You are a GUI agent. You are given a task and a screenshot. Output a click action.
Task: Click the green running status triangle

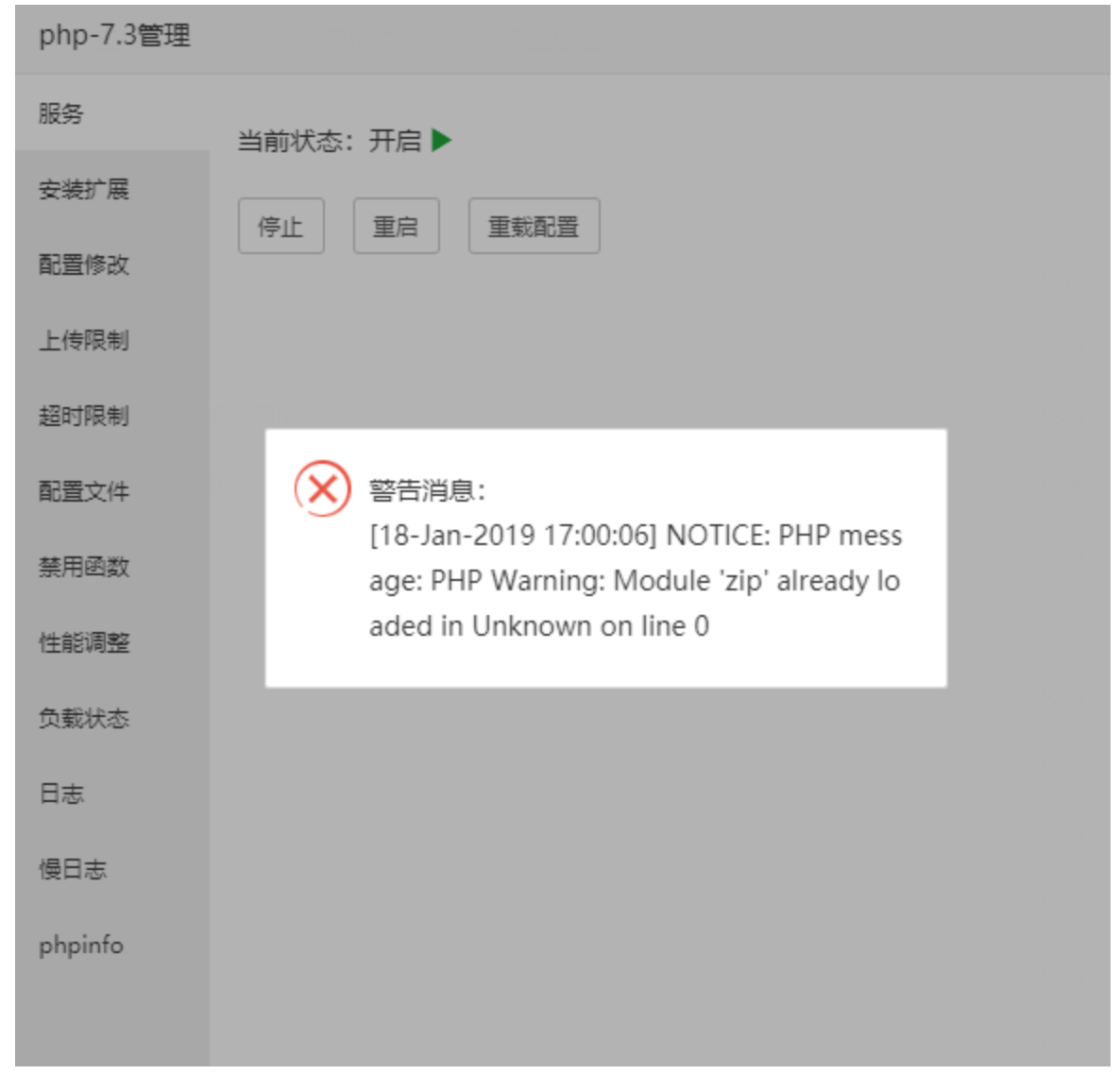441,140
